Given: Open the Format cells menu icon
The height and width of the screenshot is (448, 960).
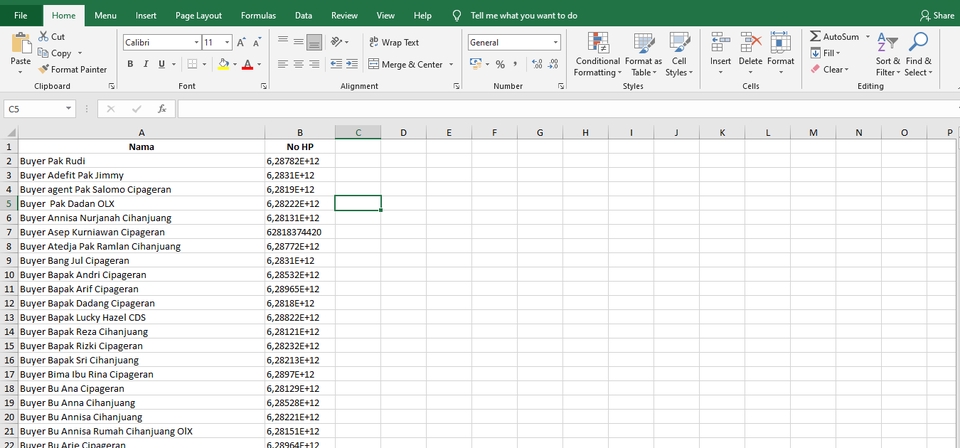Looking at the screenshot, I should pos(780,42).
